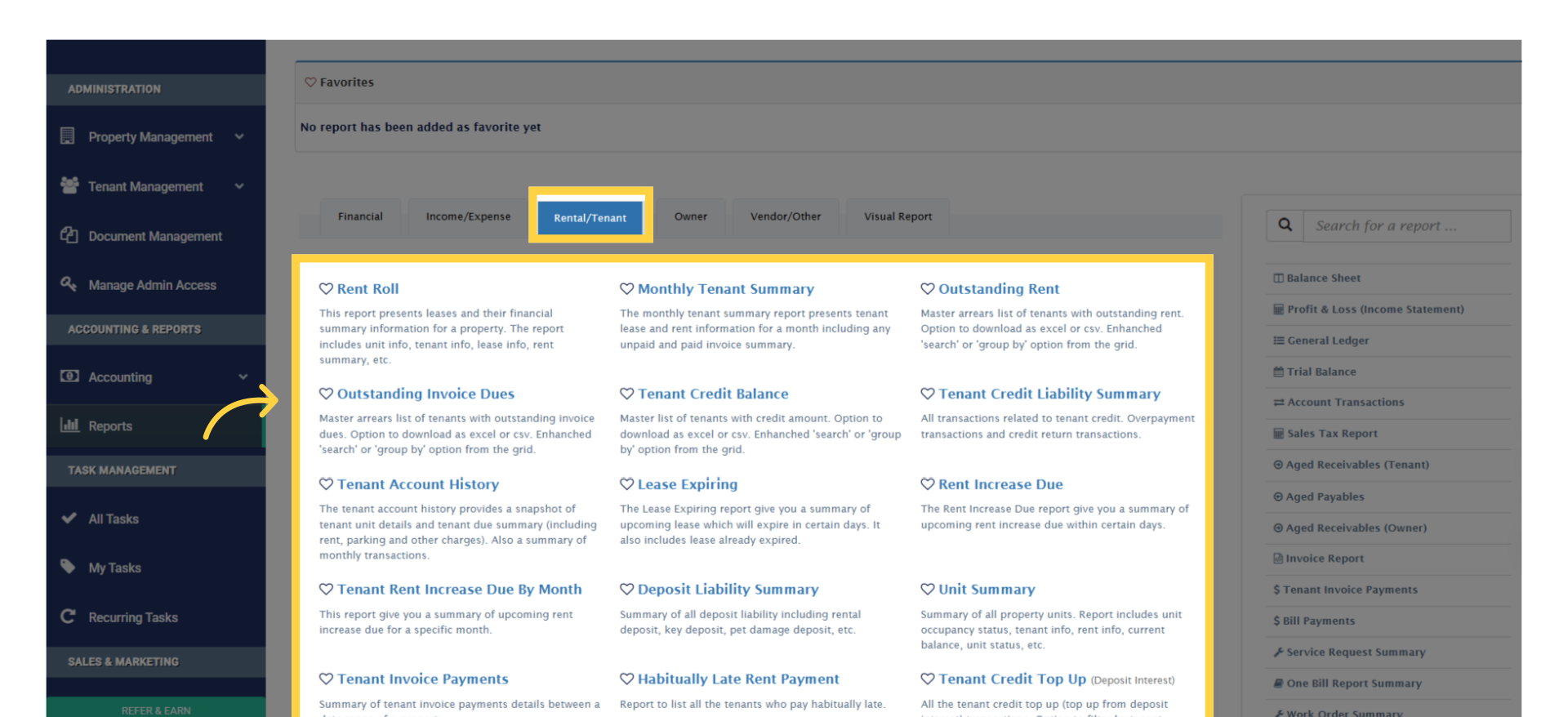Viewport: 1568px width, 717px height.
Task: Open the Monthly Tenant Summary report
Action: [726, 288]
